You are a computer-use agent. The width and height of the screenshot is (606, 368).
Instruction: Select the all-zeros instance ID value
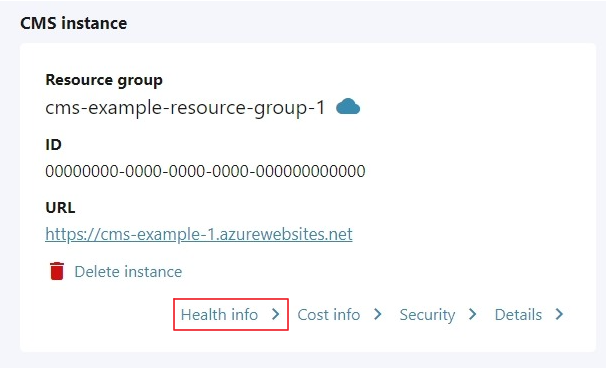205,171
